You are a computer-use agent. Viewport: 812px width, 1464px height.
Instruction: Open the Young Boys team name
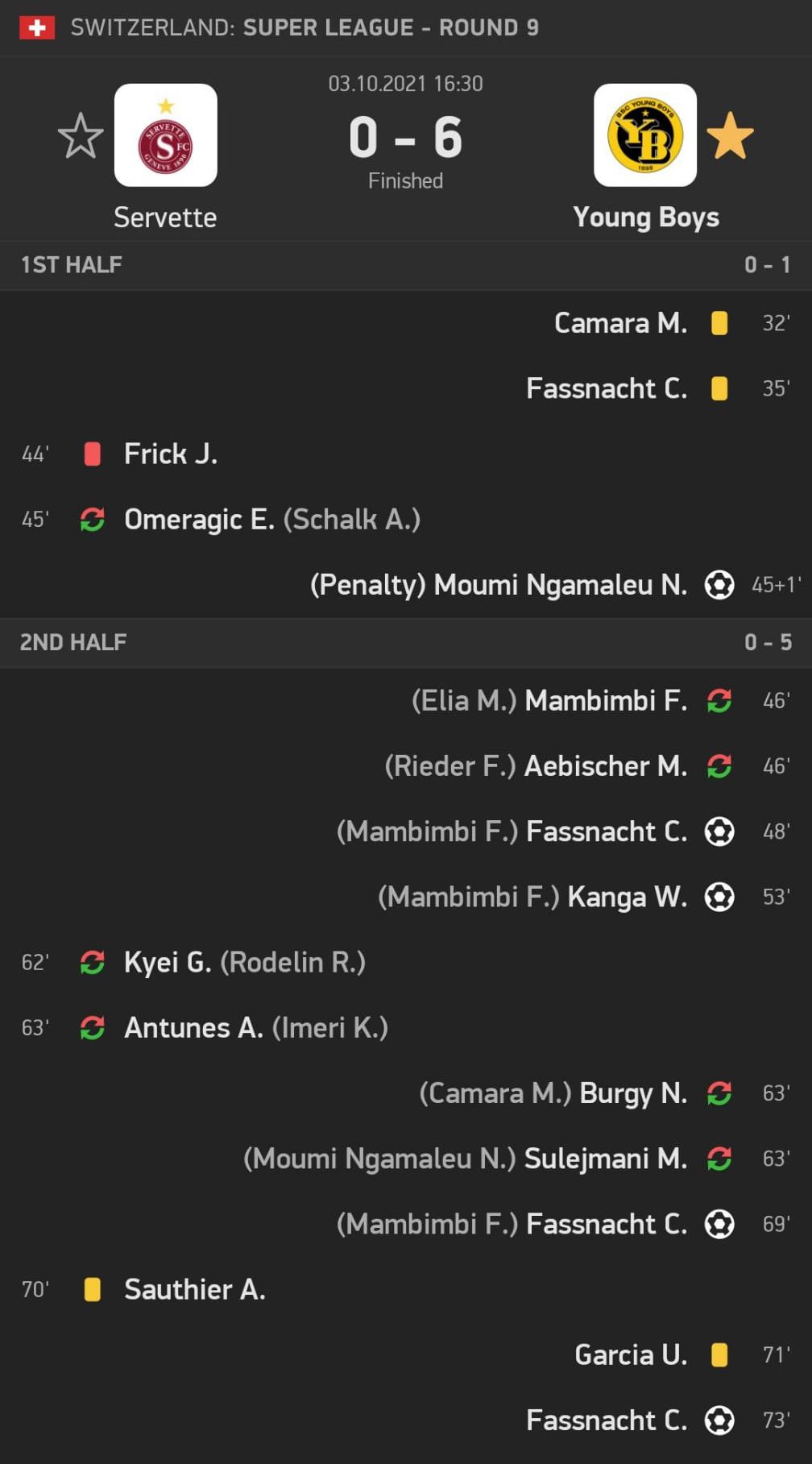point(646,218)
